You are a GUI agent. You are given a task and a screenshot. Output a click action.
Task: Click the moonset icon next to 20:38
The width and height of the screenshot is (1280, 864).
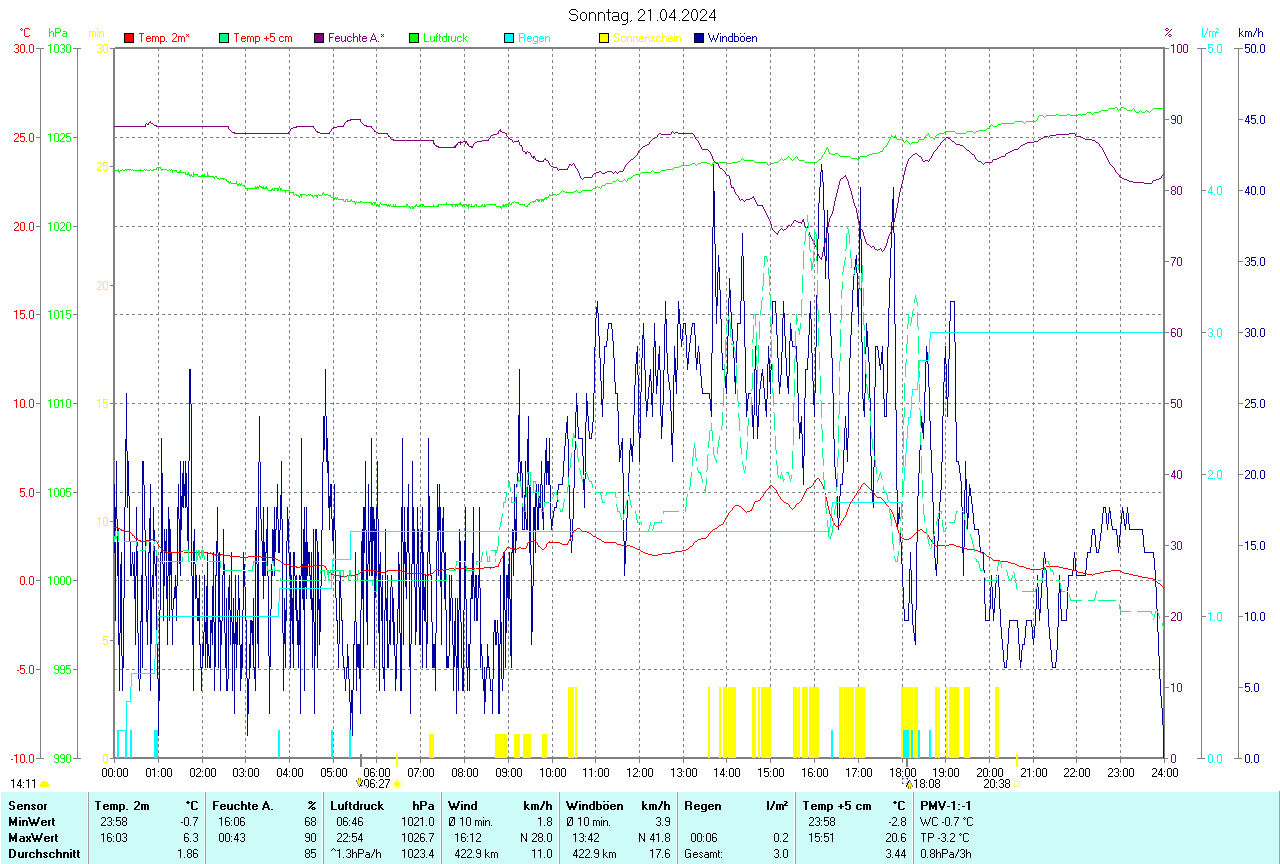[x=1016, y=785]
